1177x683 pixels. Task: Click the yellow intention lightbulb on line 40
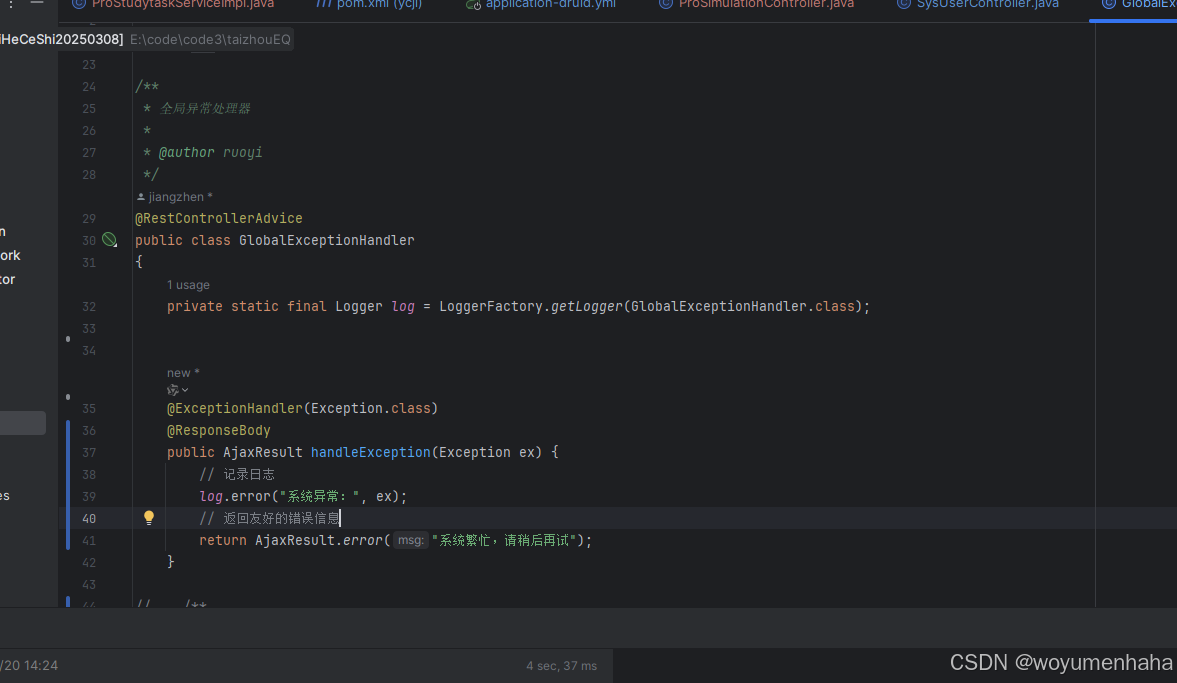[x=149, y=517]
